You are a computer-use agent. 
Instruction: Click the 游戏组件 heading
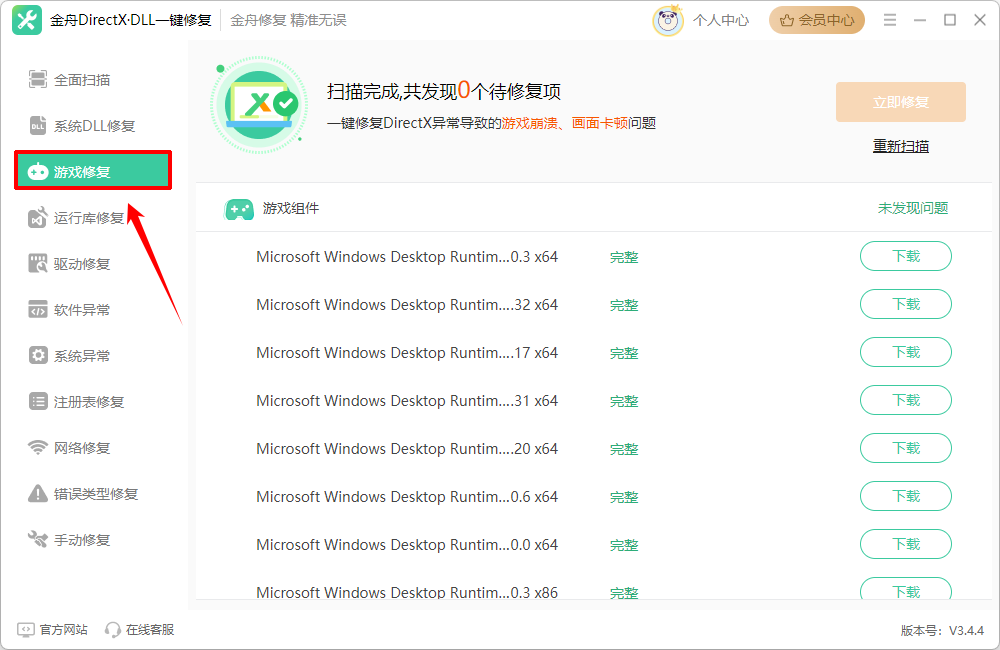pos(291,208)
